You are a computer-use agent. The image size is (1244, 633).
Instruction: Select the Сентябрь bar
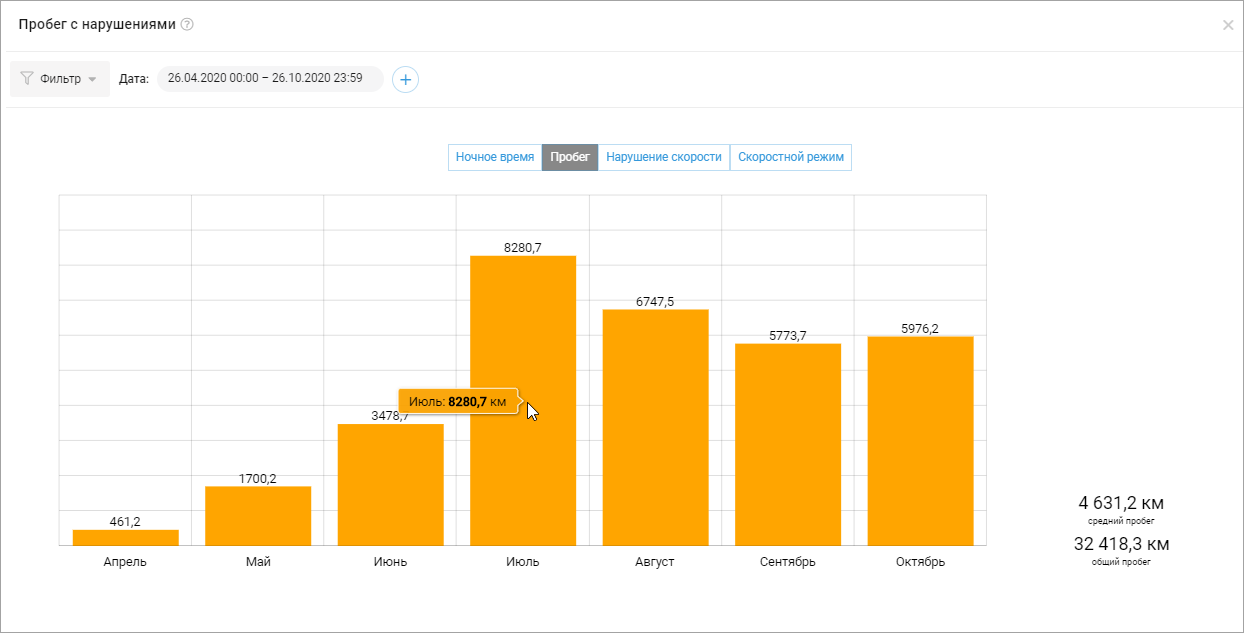(x=788, y=444)
